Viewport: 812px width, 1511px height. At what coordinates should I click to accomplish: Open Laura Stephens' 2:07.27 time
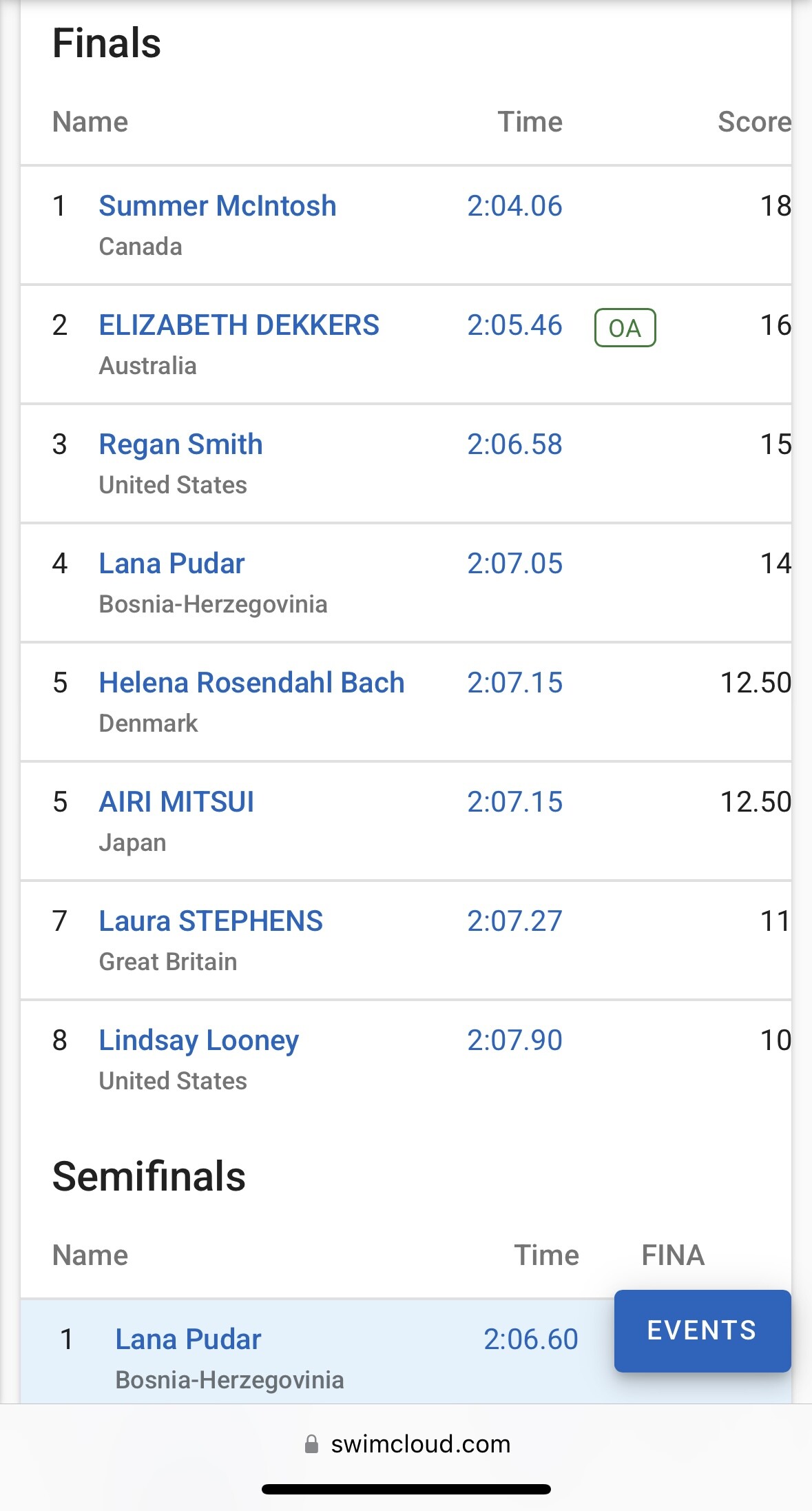pyautogui.click(x=514, y=921)
